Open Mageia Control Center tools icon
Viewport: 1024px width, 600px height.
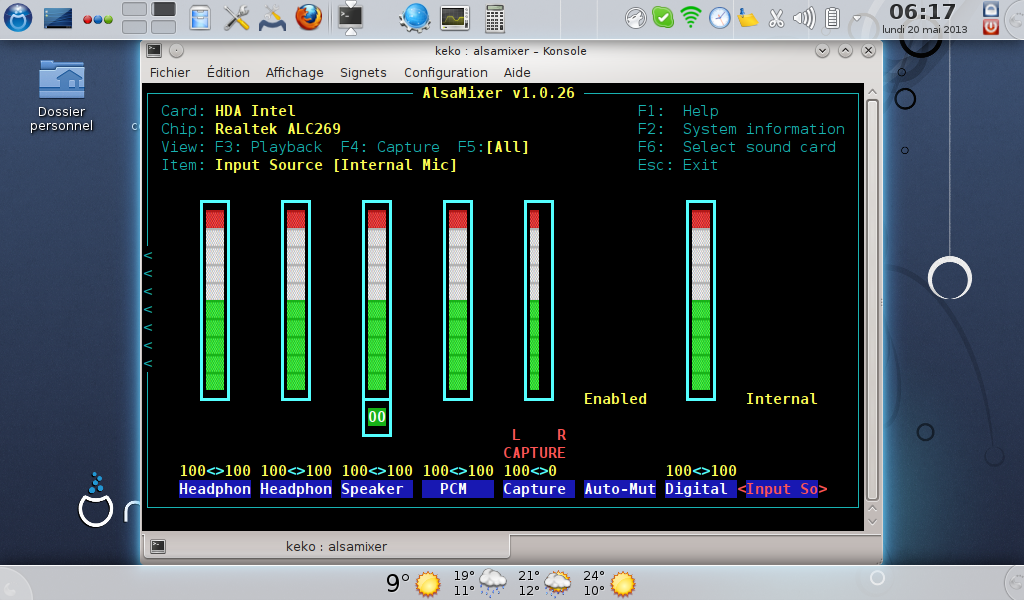[272, 18]
